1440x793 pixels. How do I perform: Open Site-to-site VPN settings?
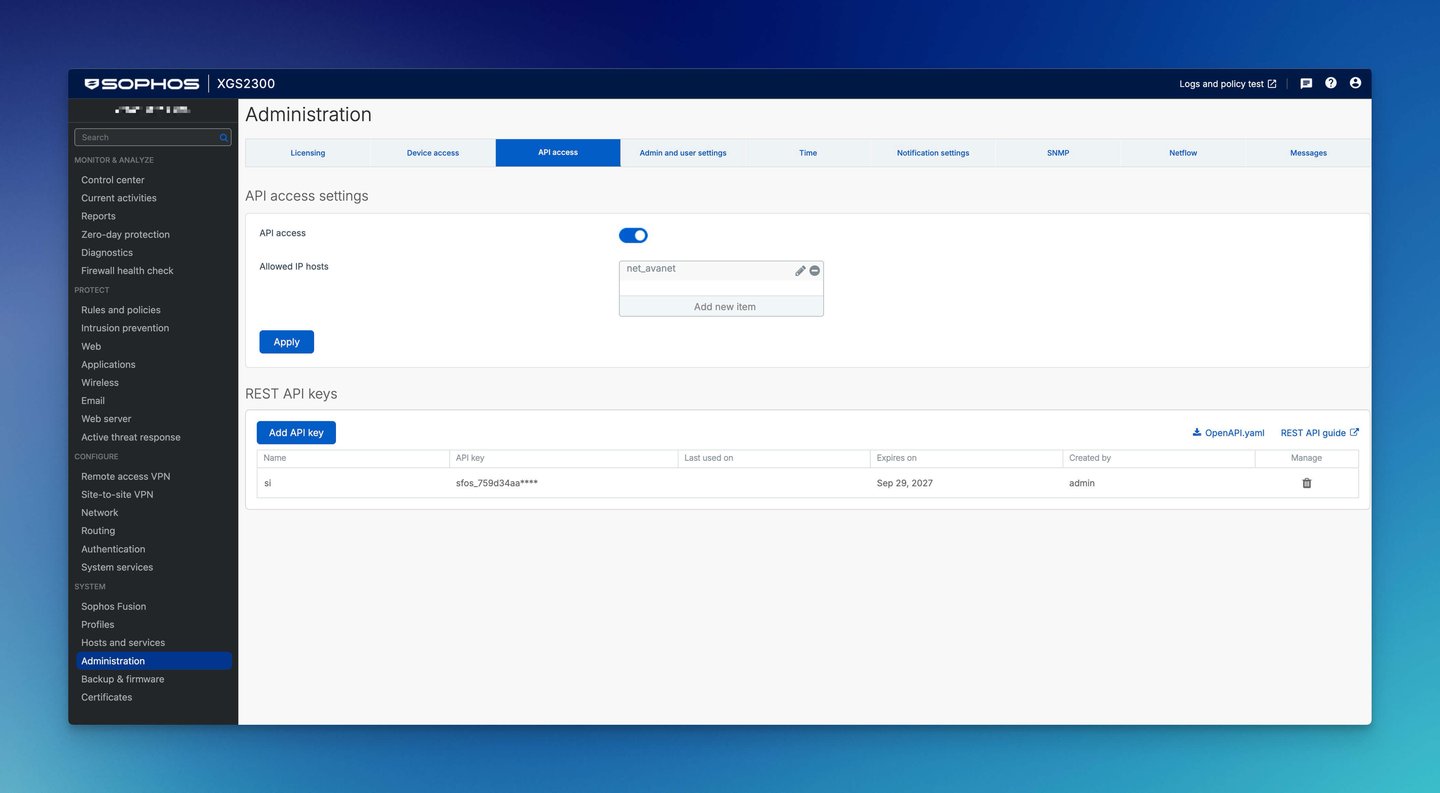(117, 494)
